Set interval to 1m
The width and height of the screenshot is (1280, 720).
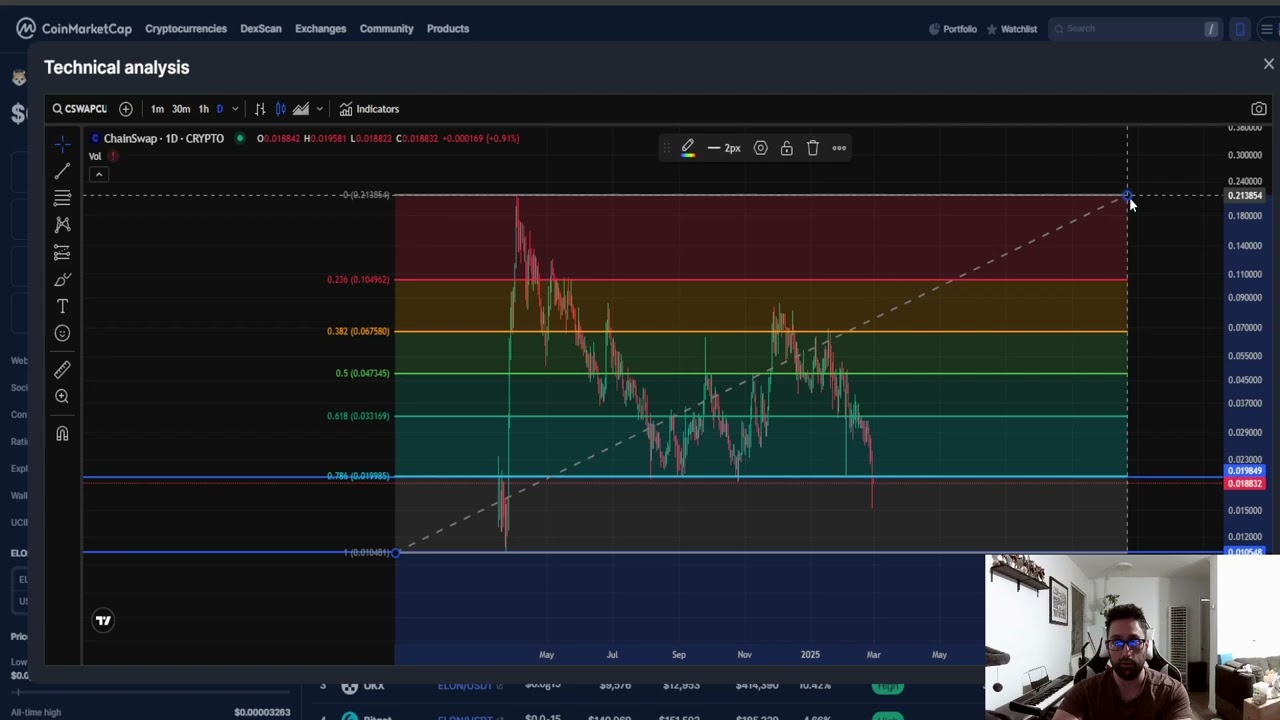157,109
